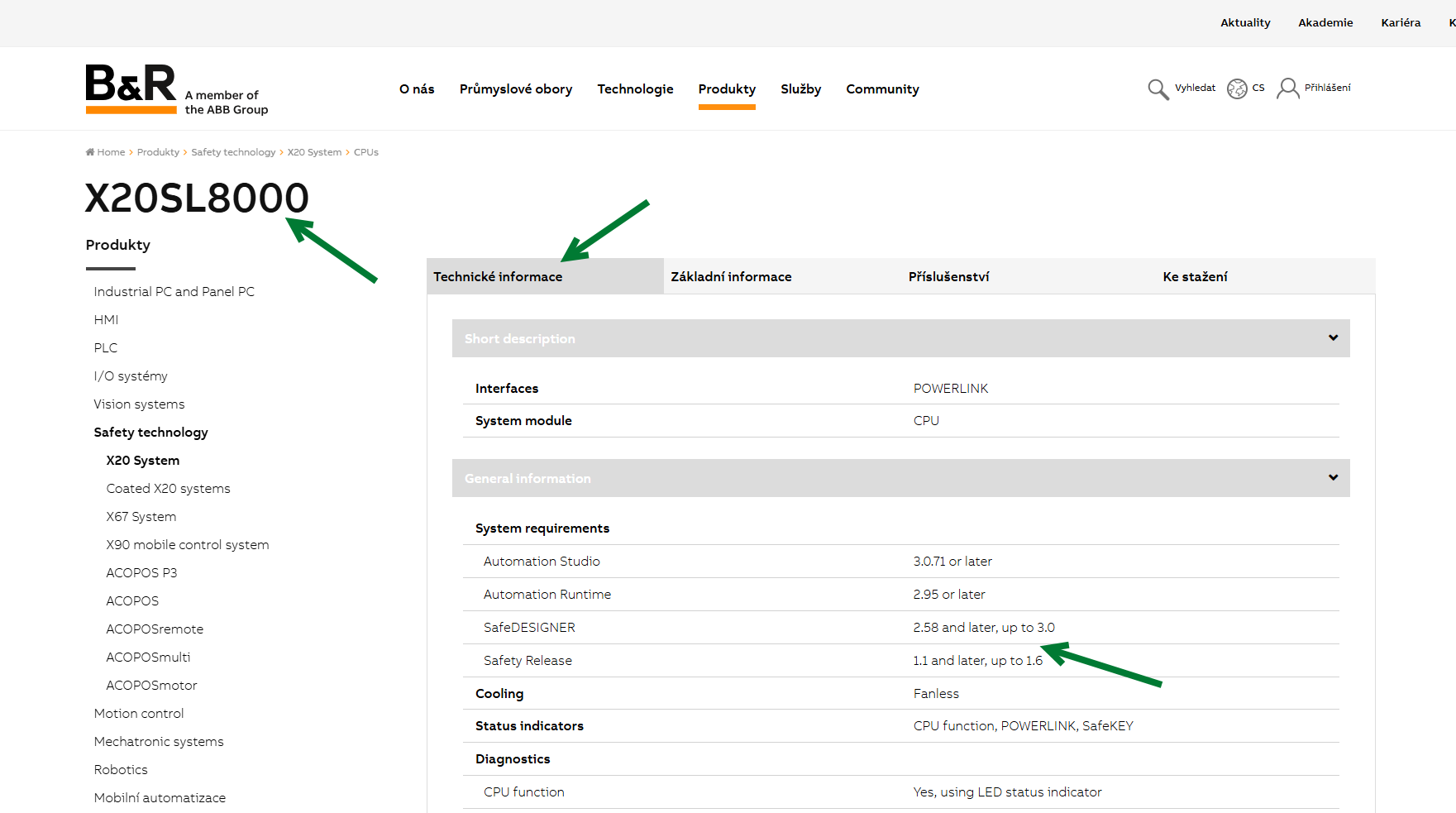Open Motion control in product list
The width and height of the screenshot is (1456, 813).
[139, 714]
